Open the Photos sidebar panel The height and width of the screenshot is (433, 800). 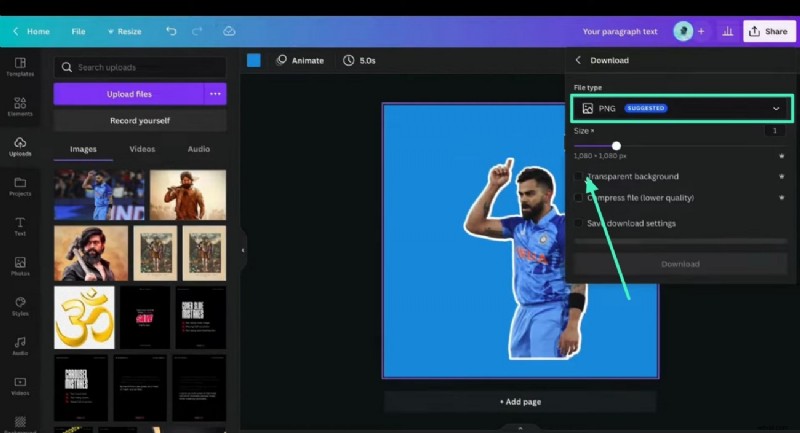pos(20,266)
